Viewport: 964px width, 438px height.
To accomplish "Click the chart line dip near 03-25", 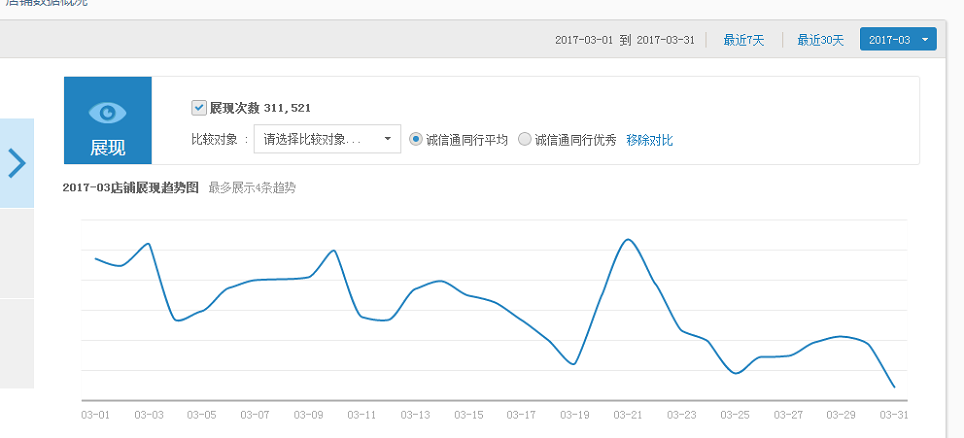I will [x=735, y=374].
